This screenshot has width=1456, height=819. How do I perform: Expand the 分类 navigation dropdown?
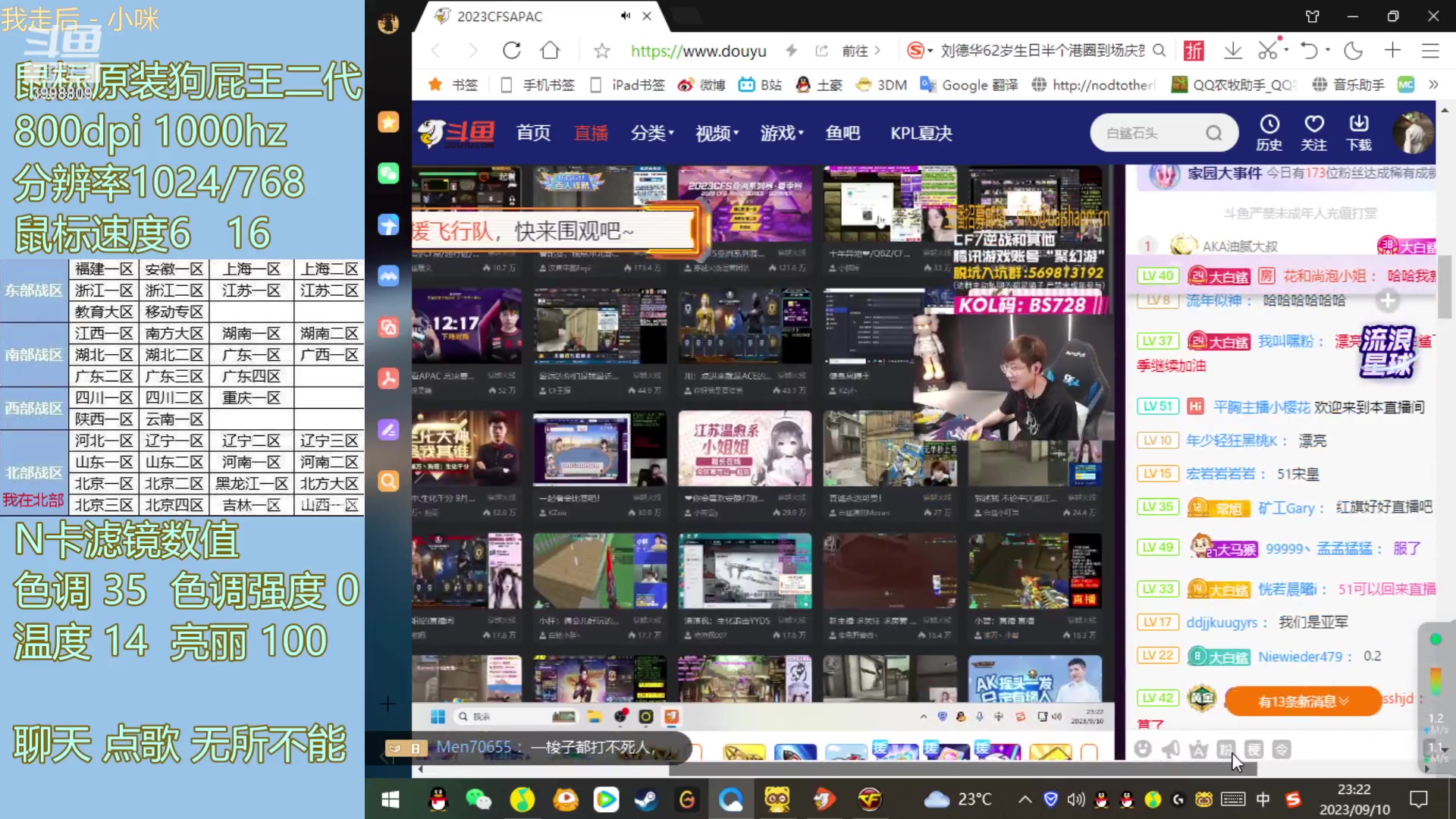coord(652,133)
